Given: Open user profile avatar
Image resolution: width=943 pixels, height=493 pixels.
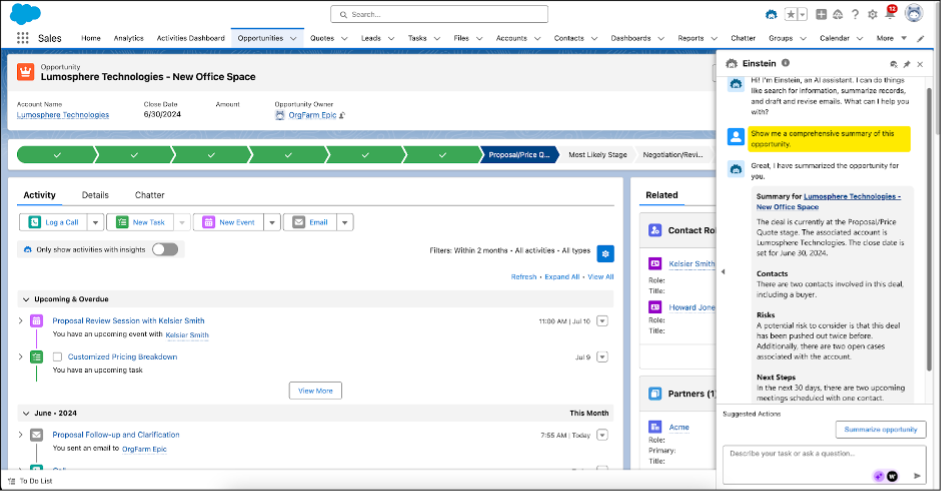Looking at the screenshot, I should tap(914, 13).
